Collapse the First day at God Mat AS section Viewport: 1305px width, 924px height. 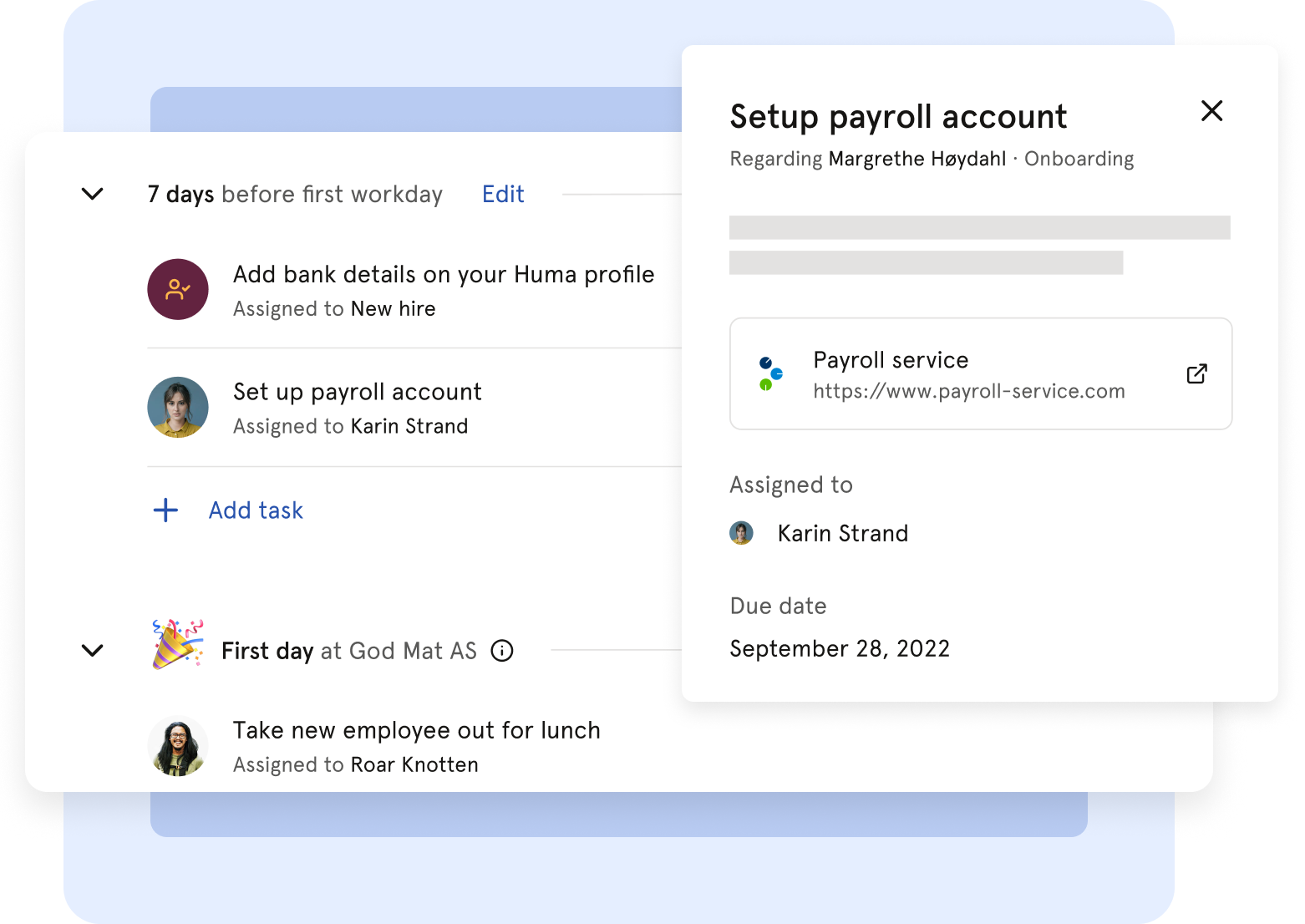point(93,651)
